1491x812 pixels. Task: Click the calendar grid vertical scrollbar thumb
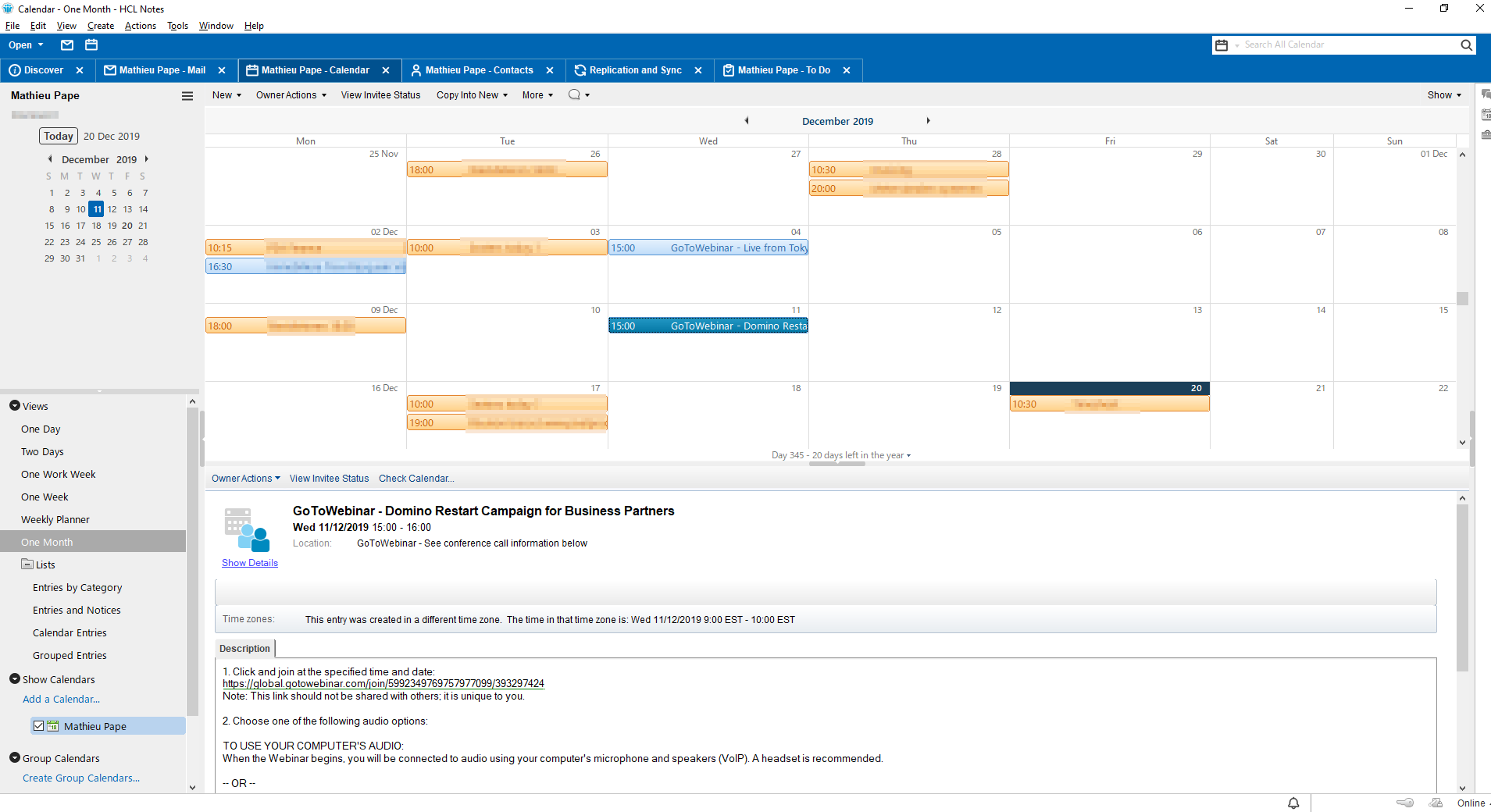pyautogui.click(x=1462, y=298)
